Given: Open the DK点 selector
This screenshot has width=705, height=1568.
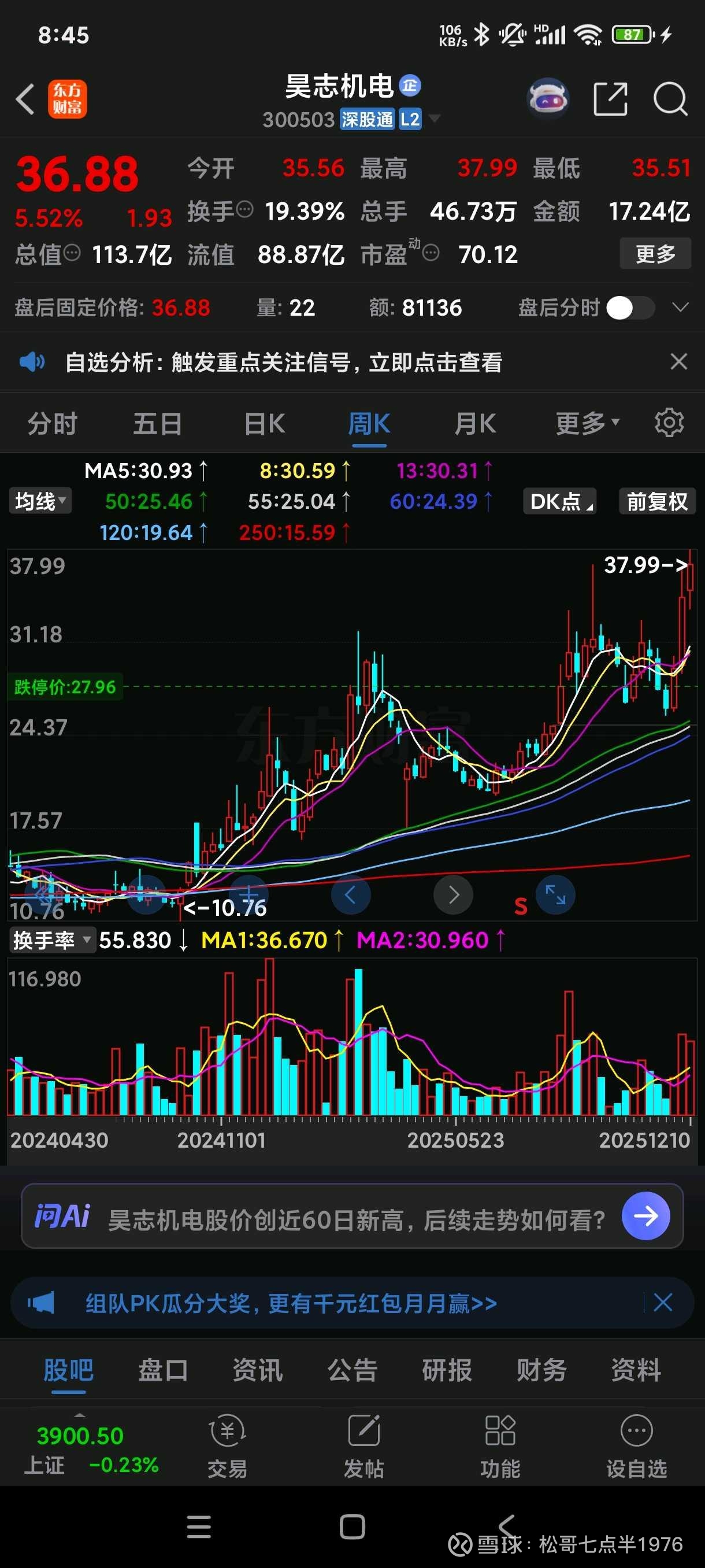Looking at the screenshot, I should 559,501.
